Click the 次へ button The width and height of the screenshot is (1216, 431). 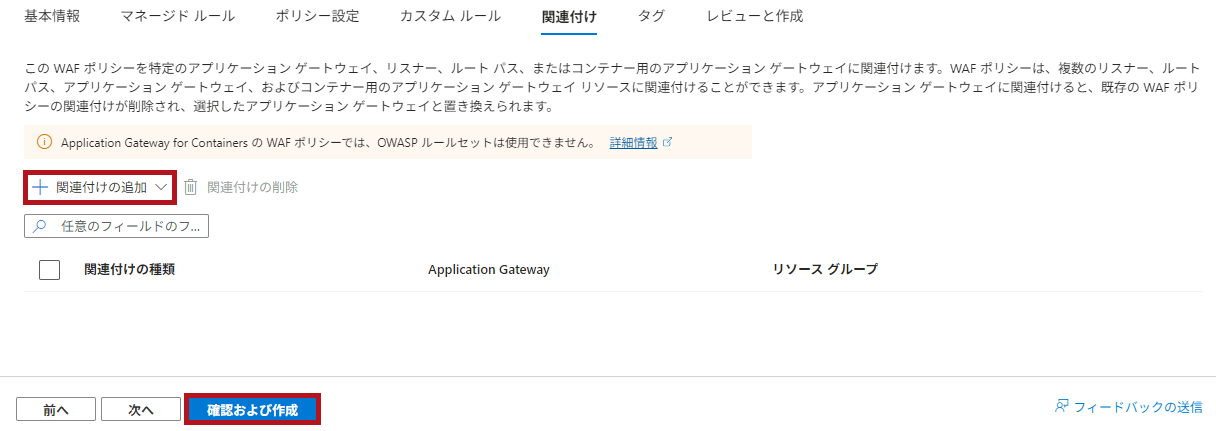tap(141, 409)
